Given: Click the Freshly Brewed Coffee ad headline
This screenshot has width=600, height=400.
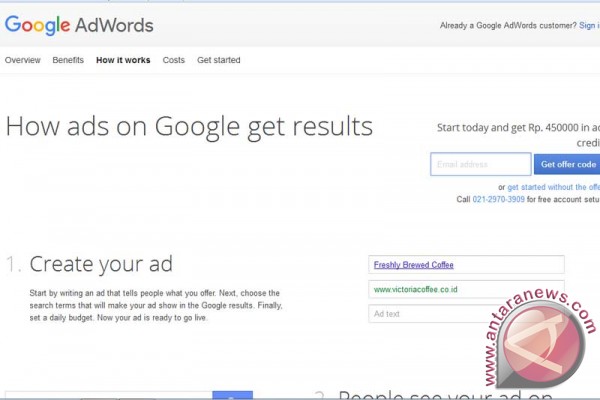Looking at the screenshot, I should (x=414, y=265).
